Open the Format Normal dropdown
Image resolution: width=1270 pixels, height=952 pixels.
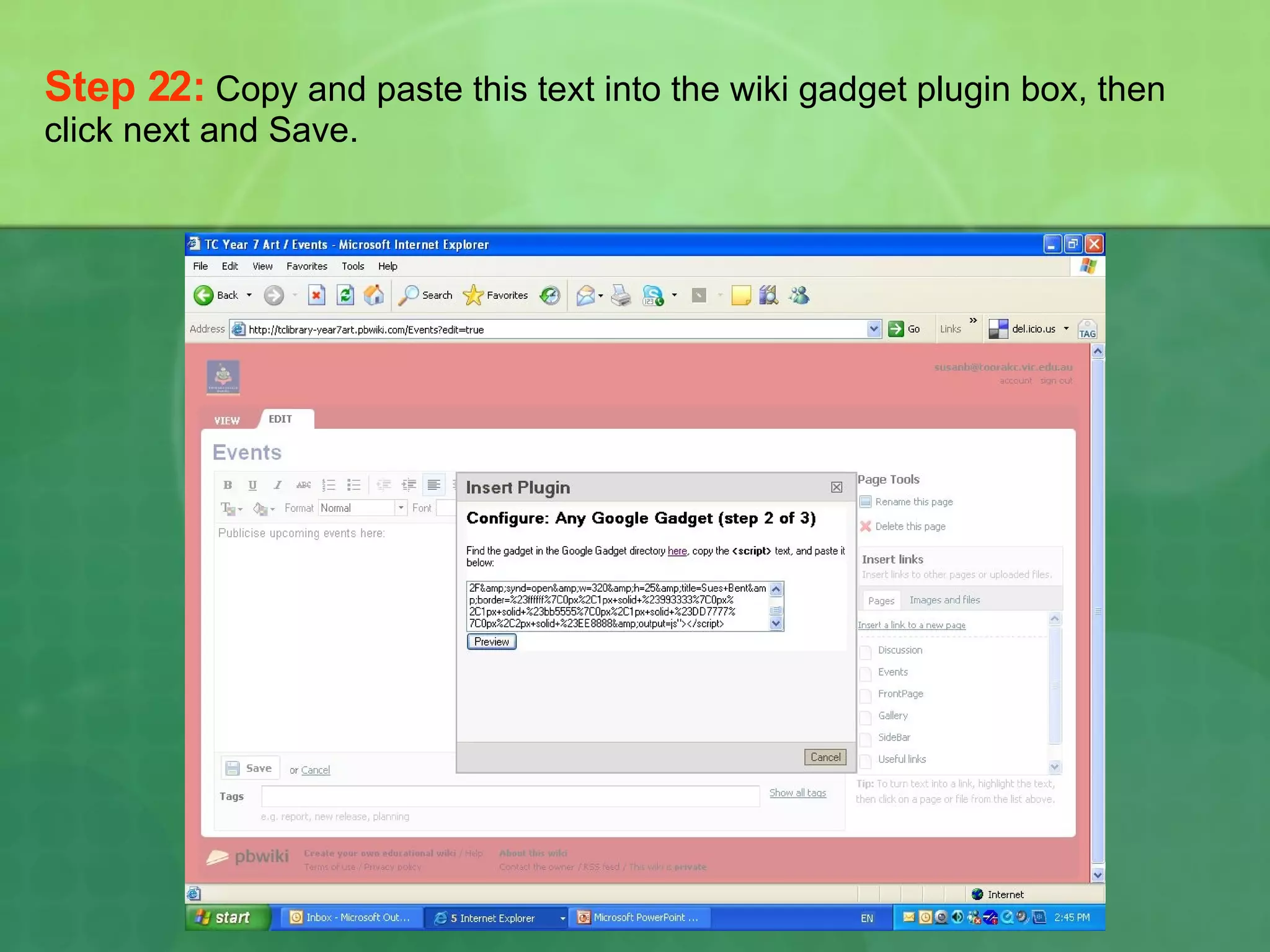pyautogui.click(x=401, y=508)
